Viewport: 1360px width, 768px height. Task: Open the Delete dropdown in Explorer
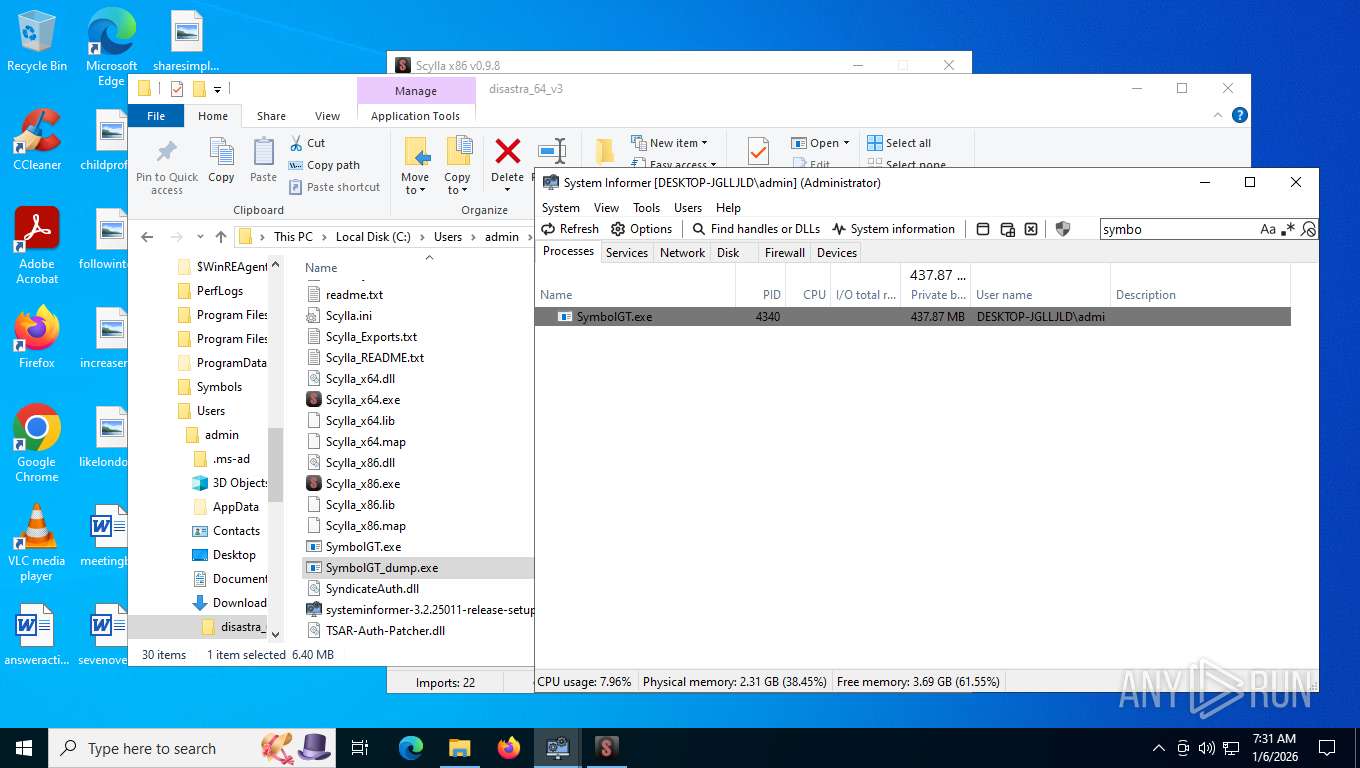507,184
